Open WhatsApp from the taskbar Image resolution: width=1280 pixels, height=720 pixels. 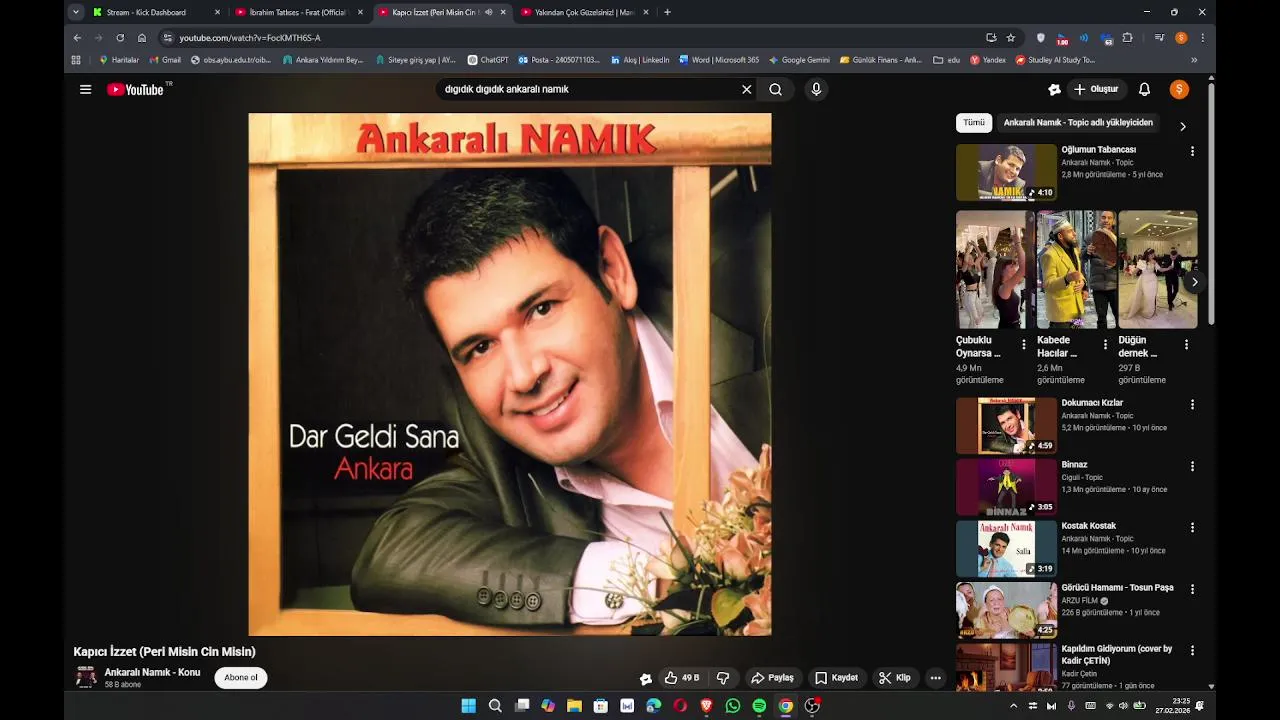click(733, 706)
